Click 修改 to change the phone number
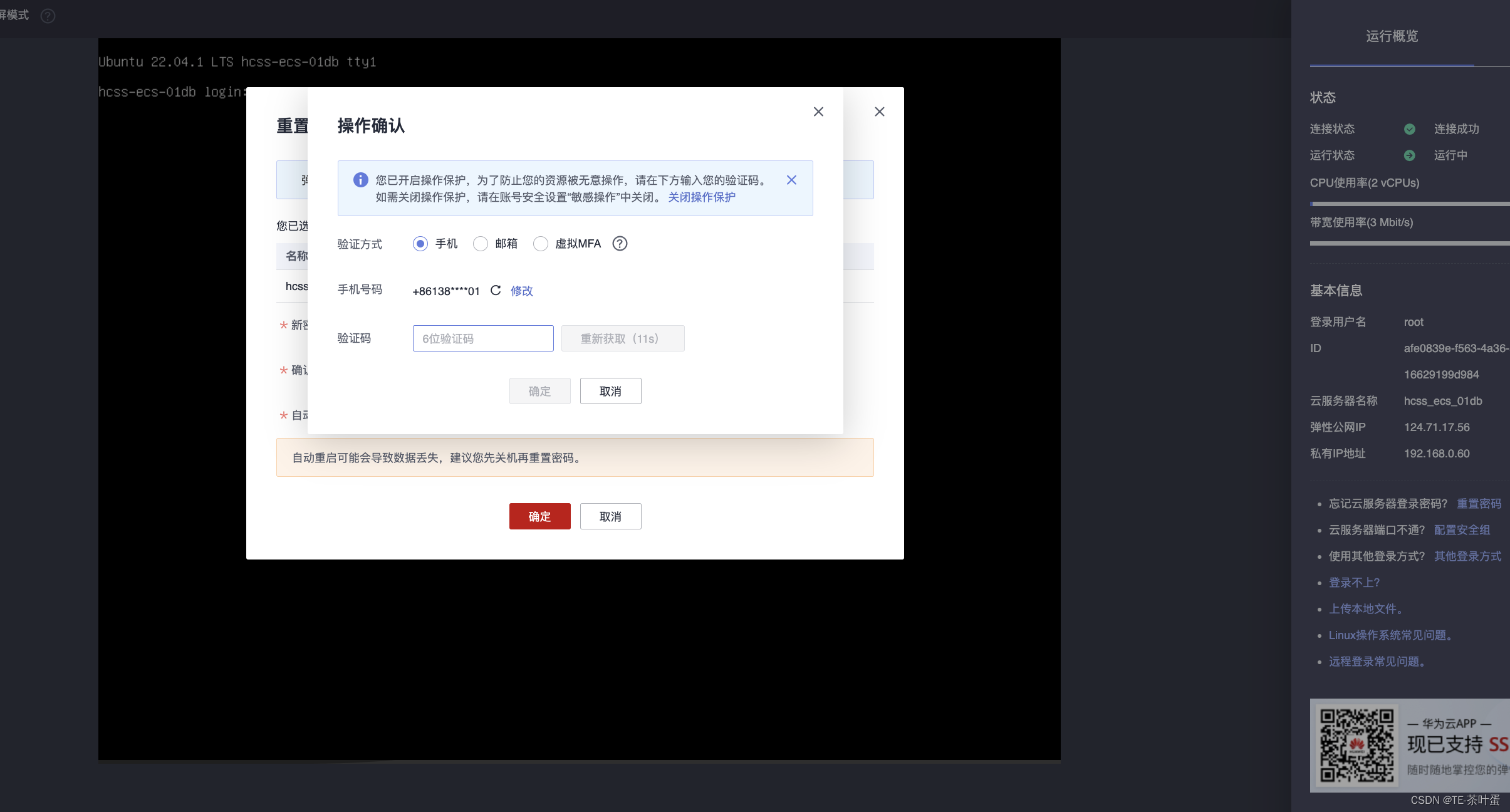The image size is (1510, 812). [521, 291]
